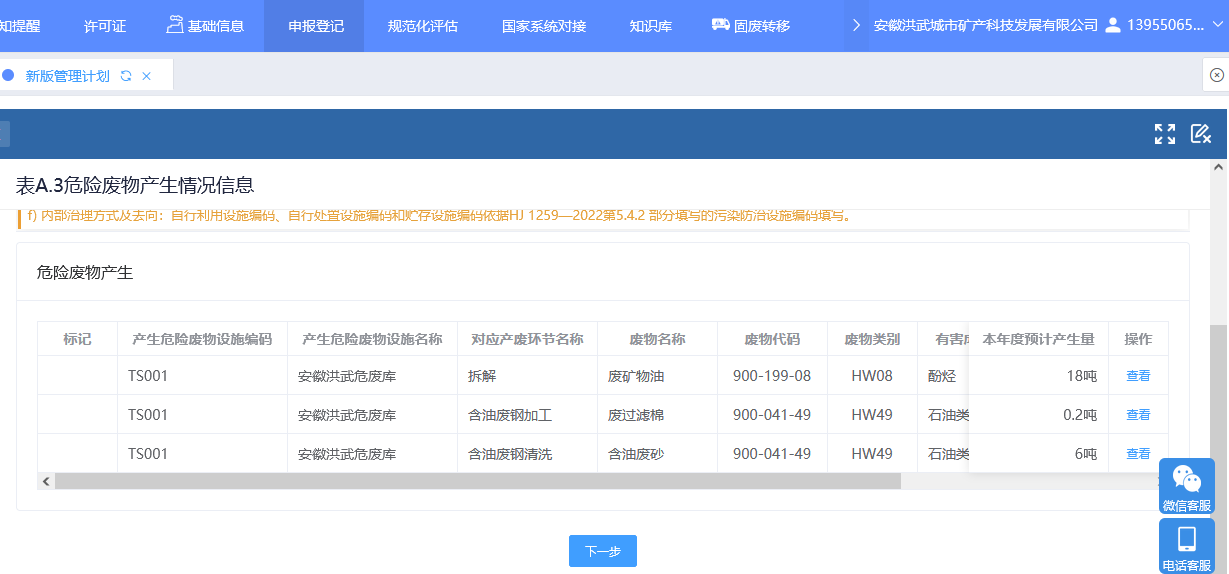Click the fullscreen expand icon
The height and width of the screenshot is (574, 1229).
pyautogui.click(x=1164, y=134)
